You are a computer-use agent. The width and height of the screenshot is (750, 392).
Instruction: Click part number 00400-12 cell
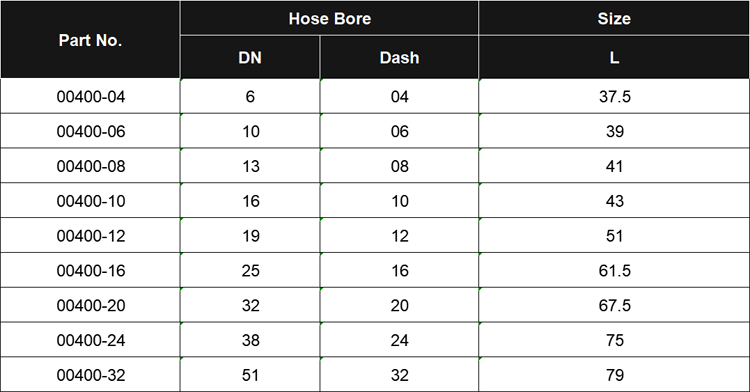pyautogui.click(x=90, y=236)
